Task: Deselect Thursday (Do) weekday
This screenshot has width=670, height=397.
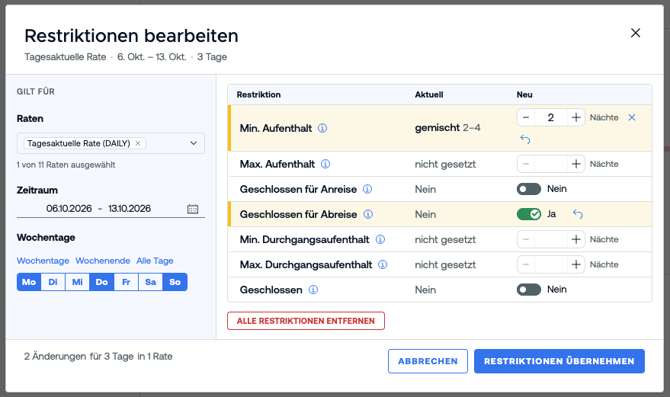Action: pyautogui.click(x=102, y=282)
